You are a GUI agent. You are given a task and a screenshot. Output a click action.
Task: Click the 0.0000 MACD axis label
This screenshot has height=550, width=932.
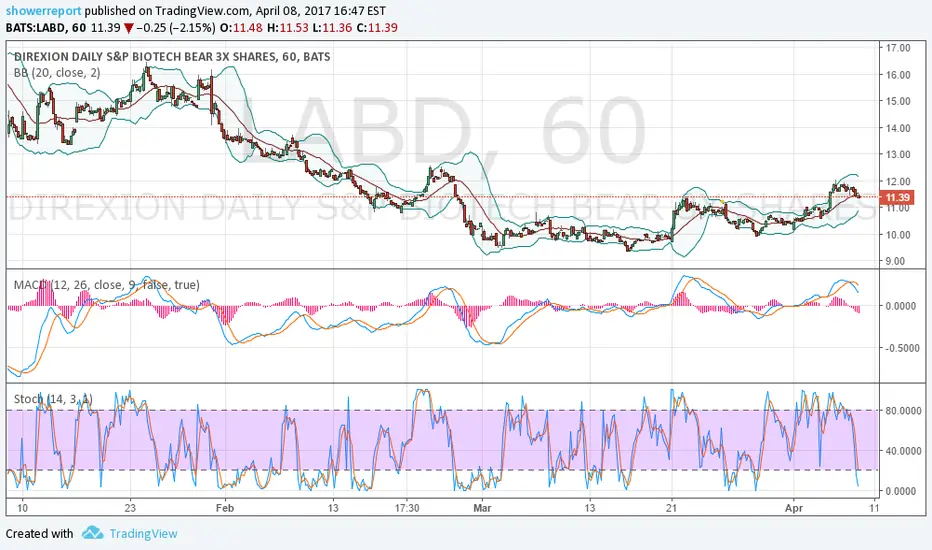(900, 306)
